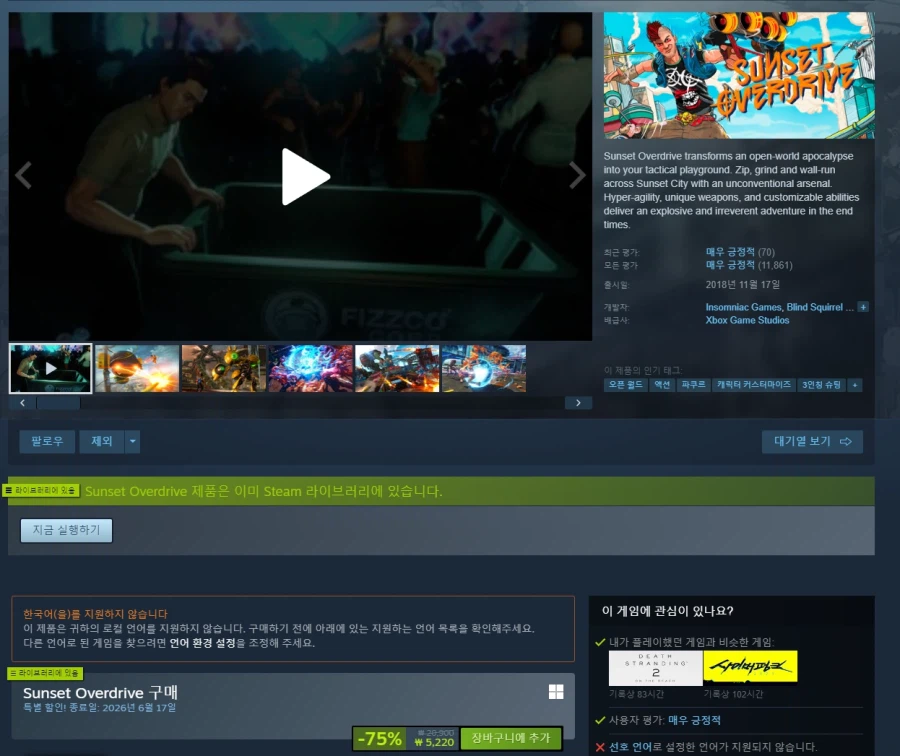
Task: Click the release date 2018년 11월 17일
Action: pyautogui.click(x=743, y=285)
